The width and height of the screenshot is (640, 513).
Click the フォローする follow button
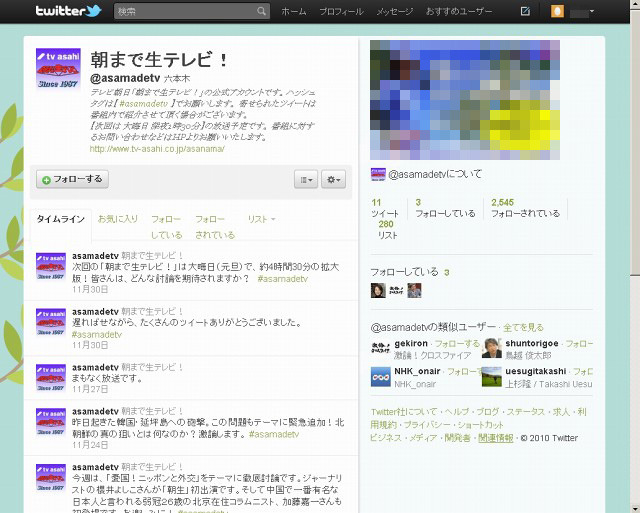[x=72, y=179]
